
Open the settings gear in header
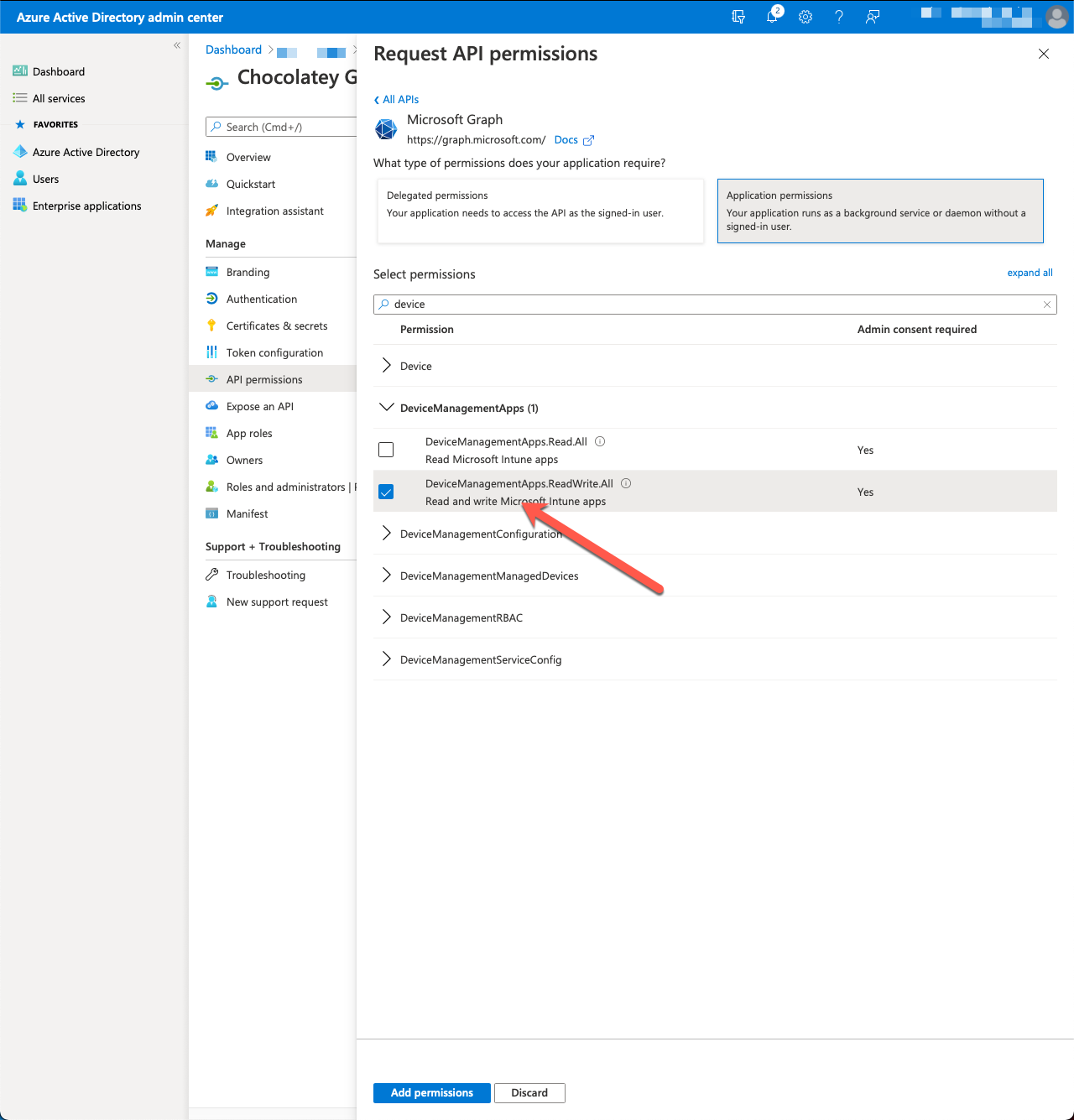(x=805, y=17)
